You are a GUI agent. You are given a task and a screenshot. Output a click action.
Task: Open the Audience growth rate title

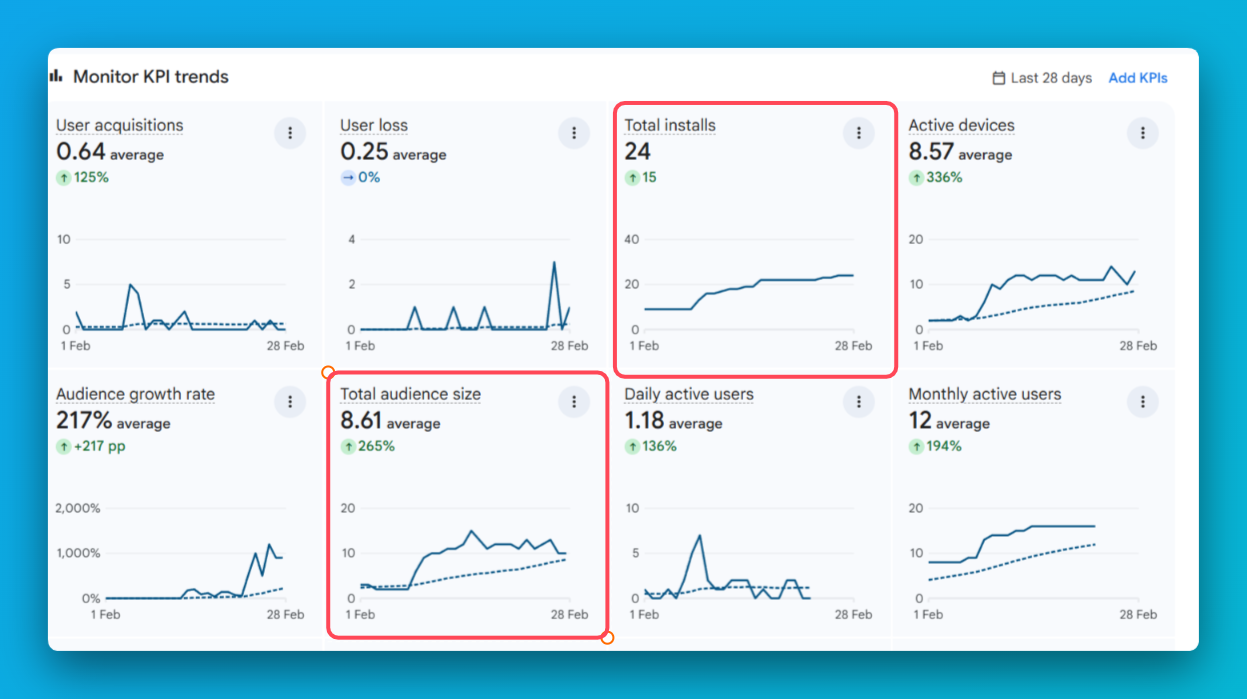(x=135, y=394)
